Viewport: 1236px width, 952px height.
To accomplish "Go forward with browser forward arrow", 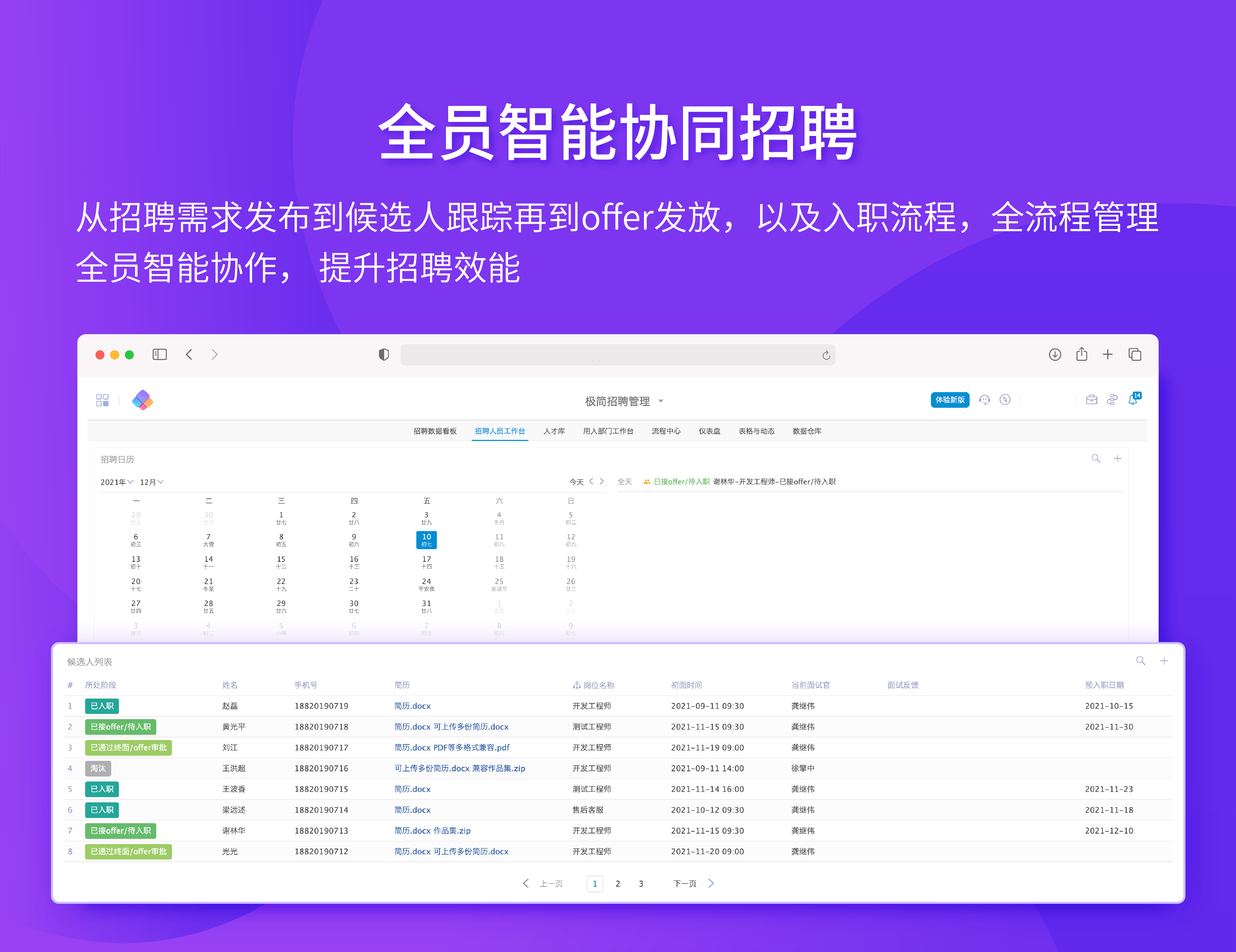I will point(214,354).
